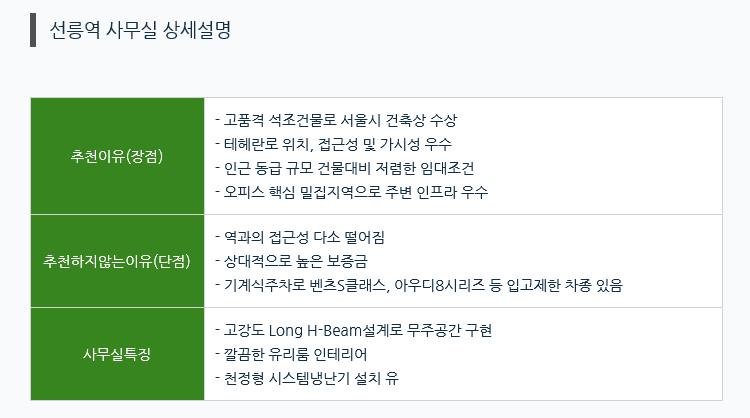This screenshot has height=418, width=750.
Task: Click the line 오피스 핵심 밀집지역으로 주변 인프라 우수
Action: tap(352, 192)
